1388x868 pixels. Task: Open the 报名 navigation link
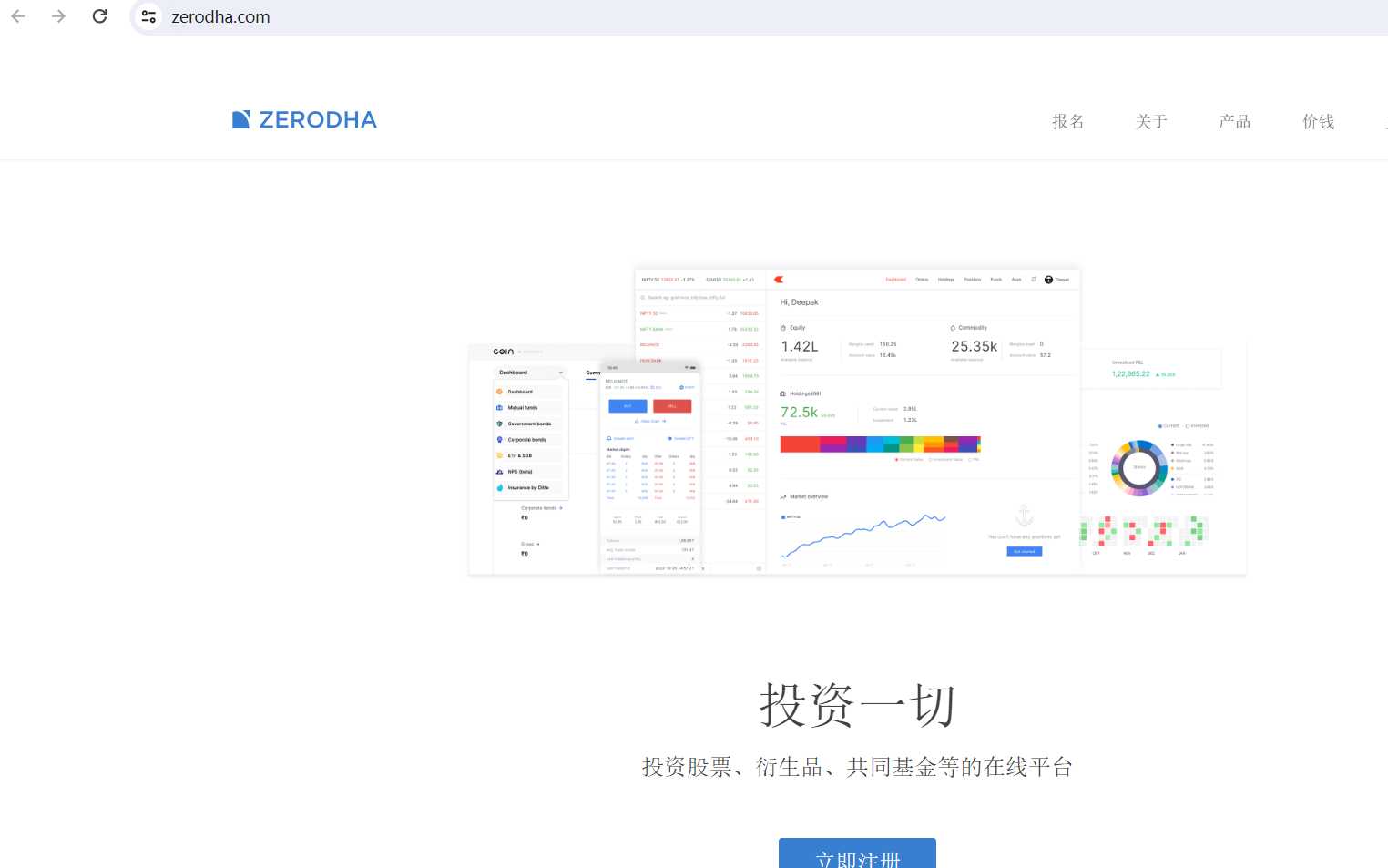click(x=1068, y=121)
